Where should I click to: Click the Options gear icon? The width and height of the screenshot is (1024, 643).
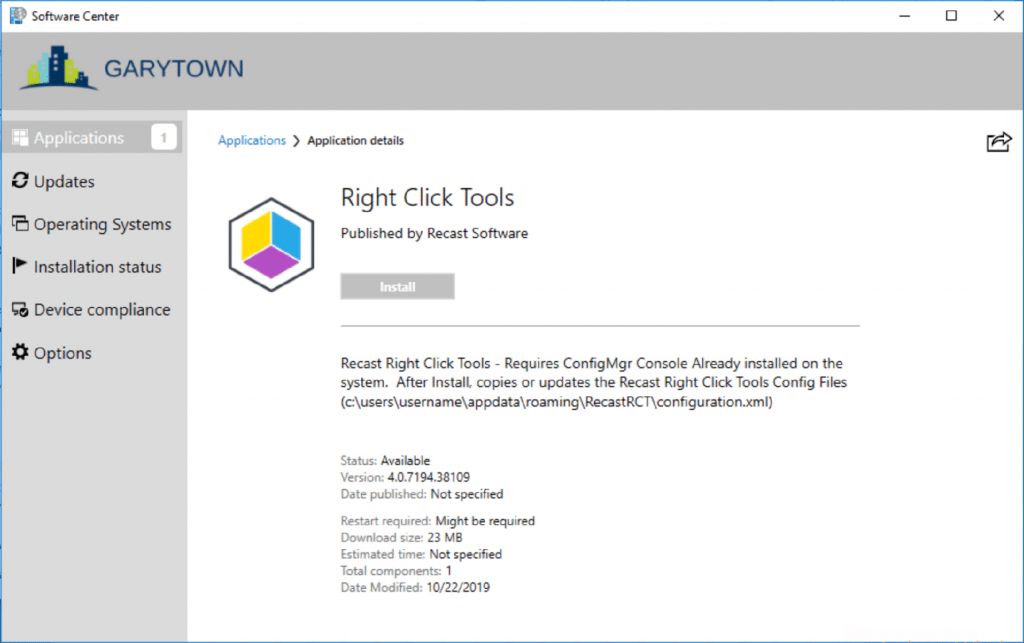coord(19,353)
